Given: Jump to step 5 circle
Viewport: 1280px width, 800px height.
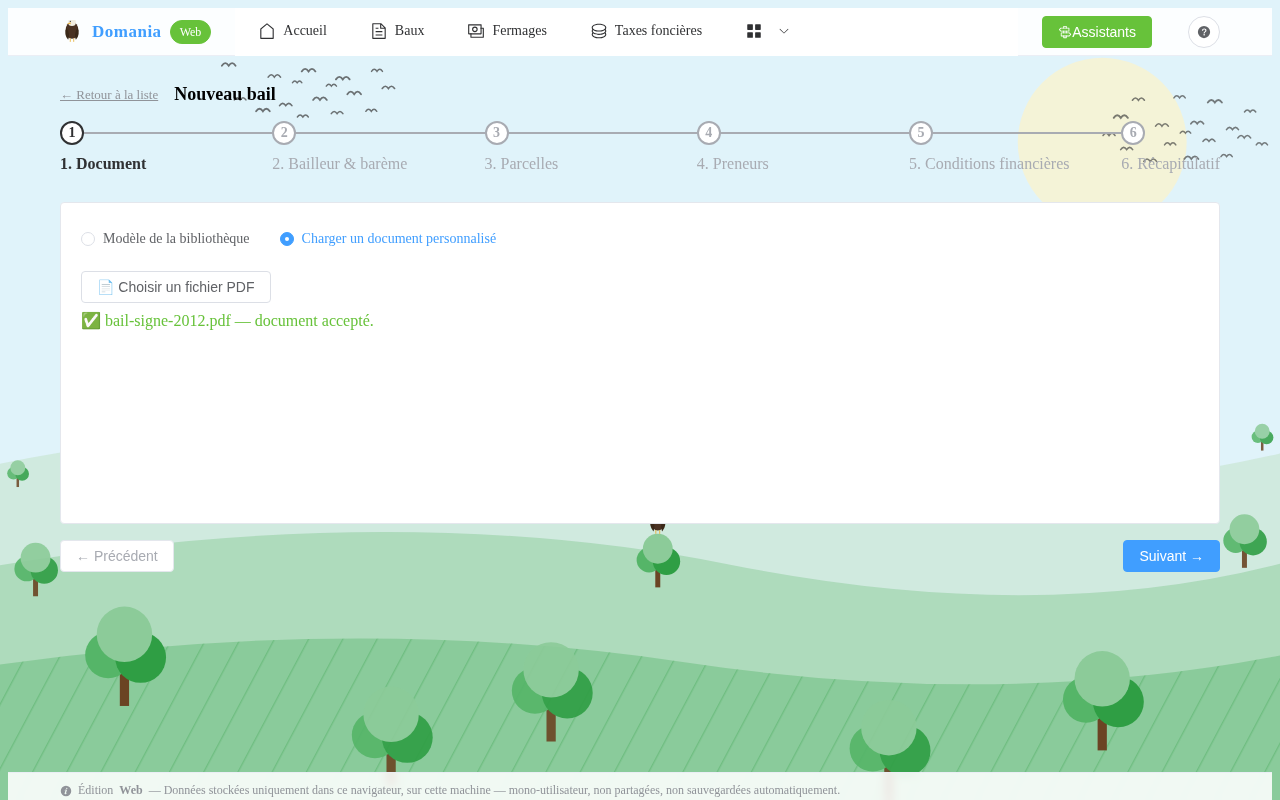Looking at the screenshot, I should coord(921,133).
